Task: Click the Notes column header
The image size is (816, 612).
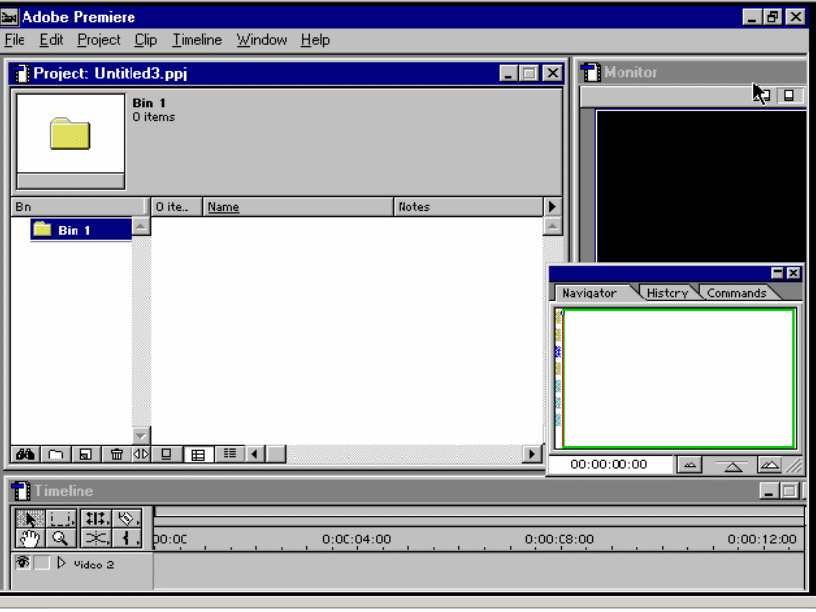Action: coord(468,207)
